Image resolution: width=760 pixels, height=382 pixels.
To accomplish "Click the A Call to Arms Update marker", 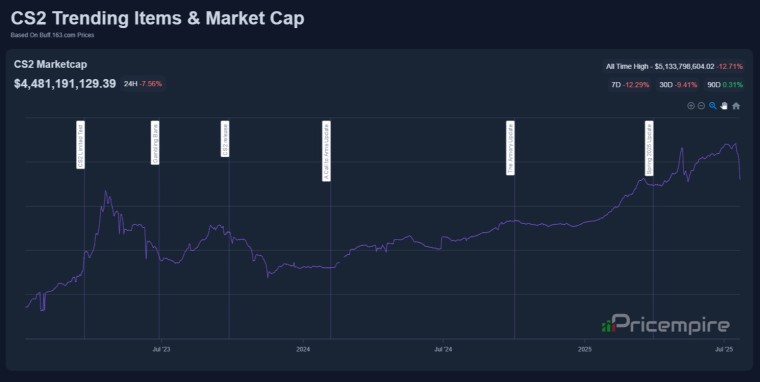I will click(327, 151).
